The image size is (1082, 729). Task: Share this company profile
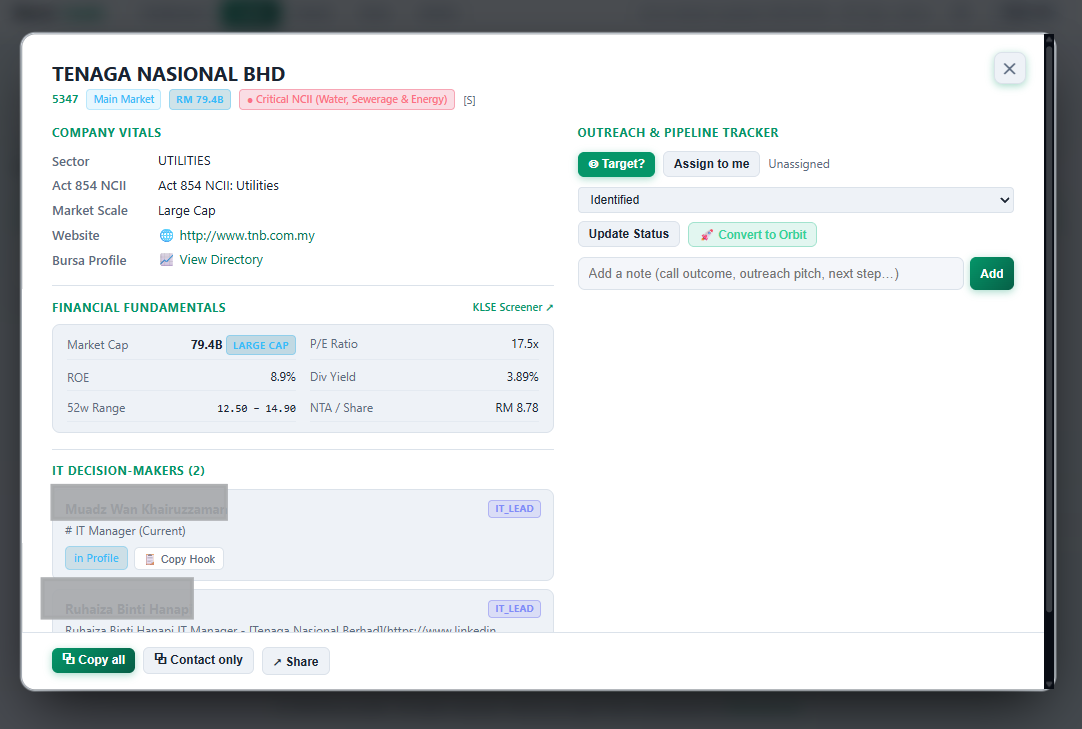[x=295, y=661]
